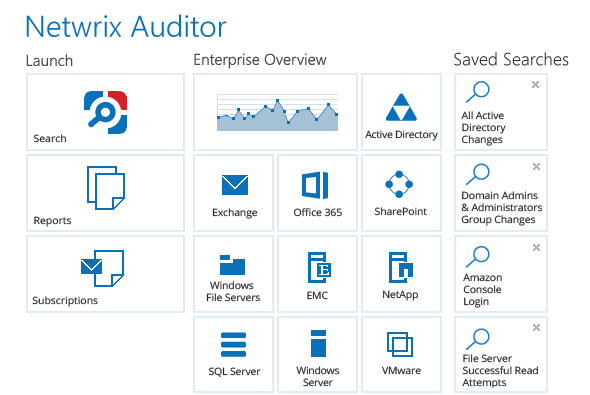Open the VMware tile

click(x=401, y=355)
